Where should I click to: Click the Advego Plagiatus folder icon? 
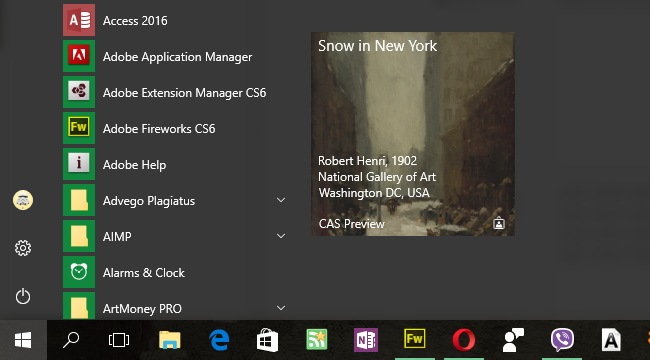pos(79,200)
